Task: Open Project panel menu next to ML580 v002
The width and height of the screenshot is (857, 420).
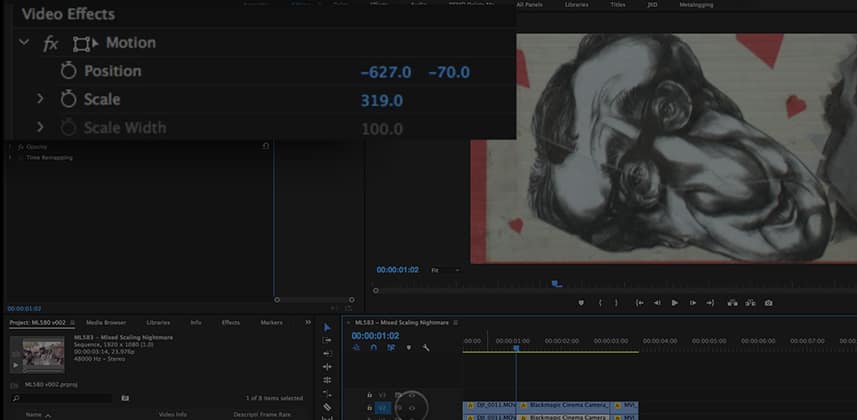Action: pyautogui.click(x=72, y=323)
